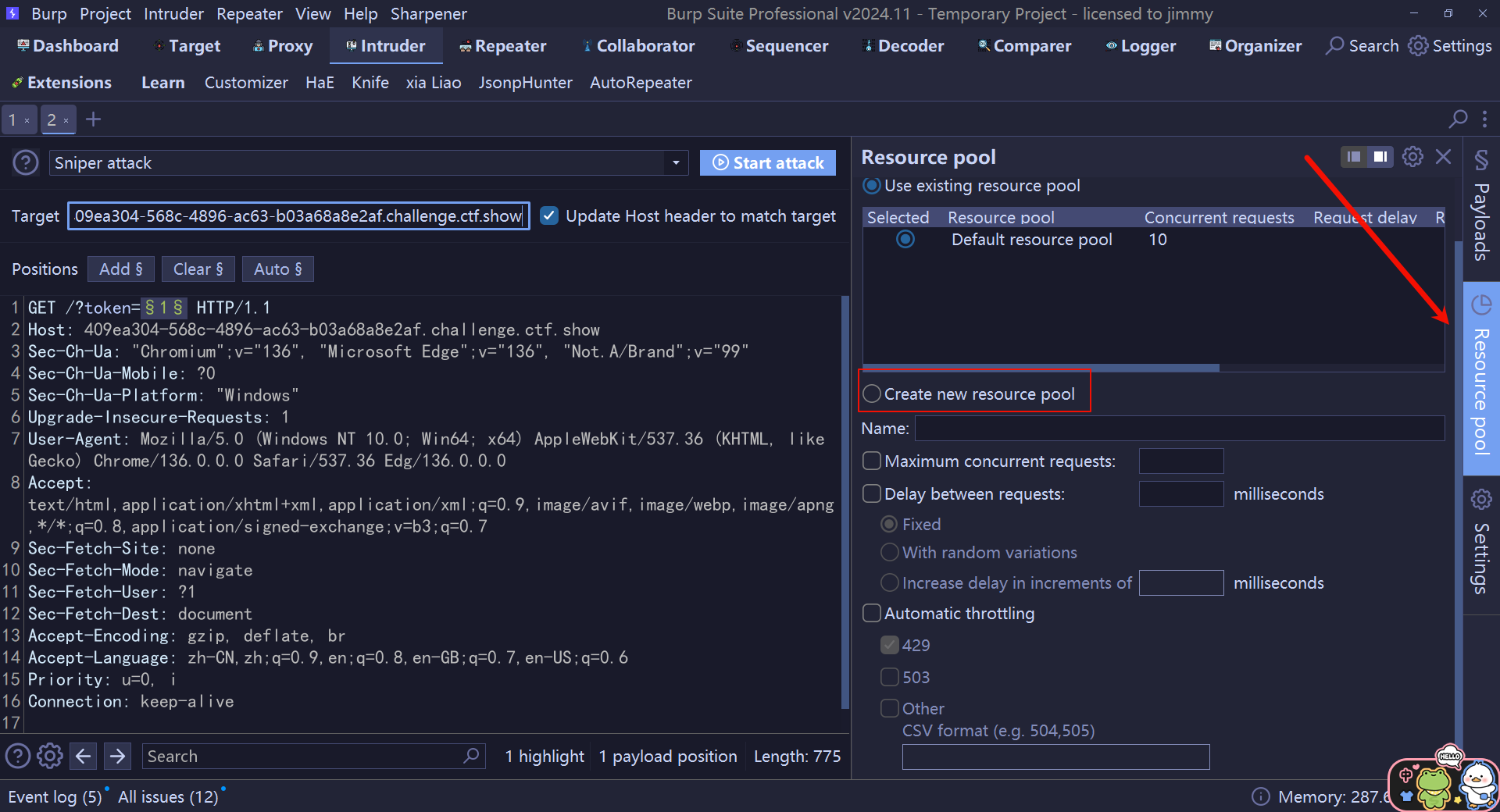Open the Target tab

(x=187, y=46)
